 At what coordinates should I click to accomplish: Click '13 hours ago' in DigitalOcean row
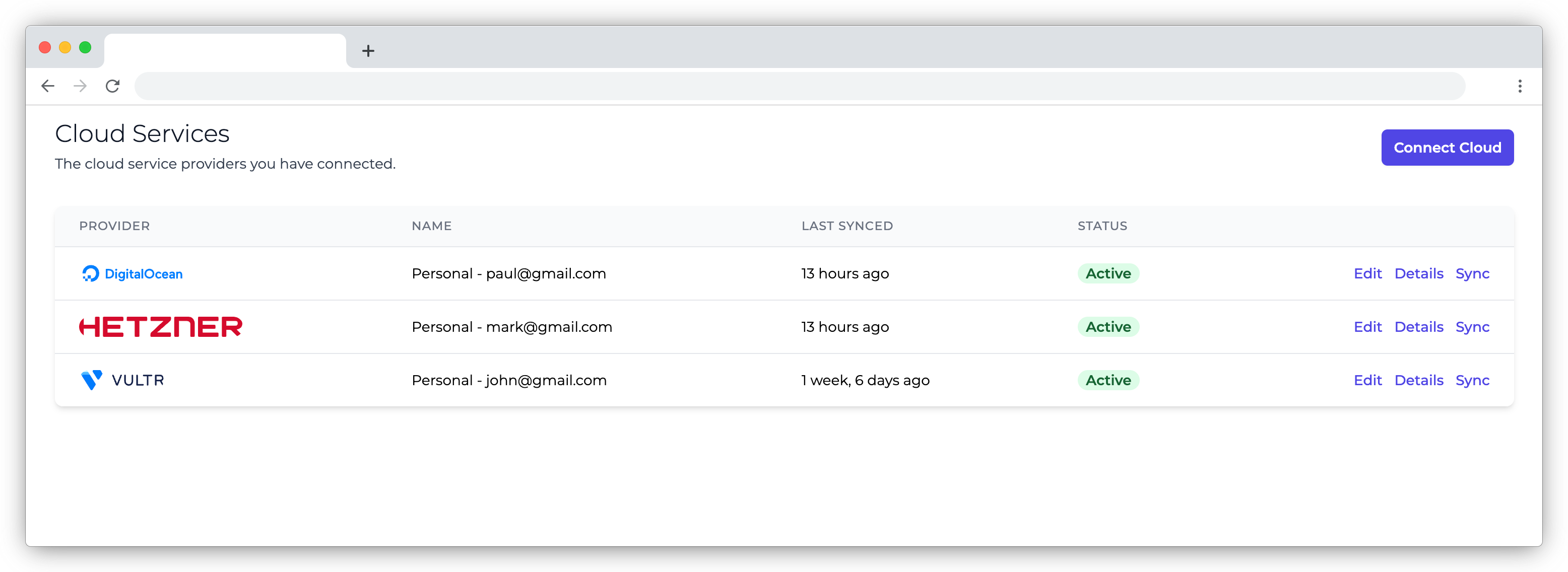(845, 274)
